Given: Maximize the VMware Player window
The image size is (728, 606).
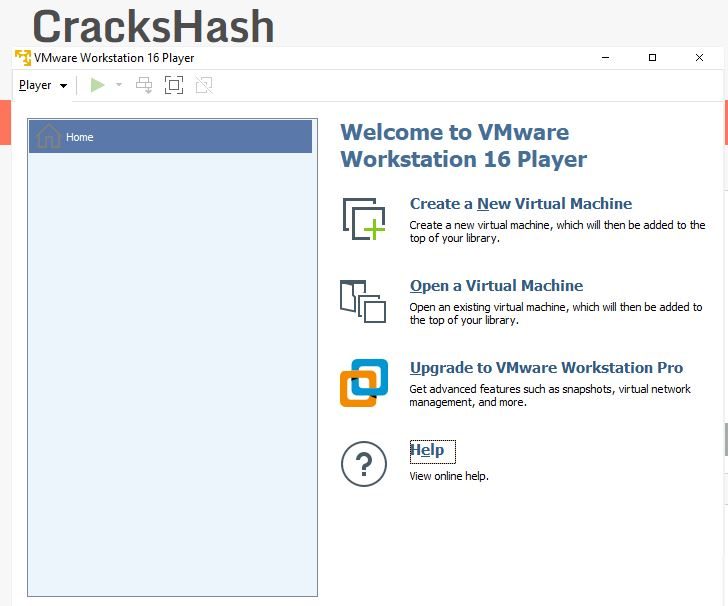Looking at the screenshot, I should (652, 58).
